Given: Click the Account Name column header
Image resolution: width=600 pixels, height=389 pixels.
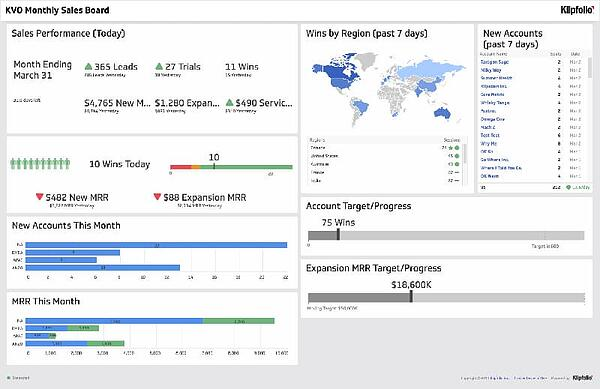Looking at the screenshot, I should [x=493, y=54].
